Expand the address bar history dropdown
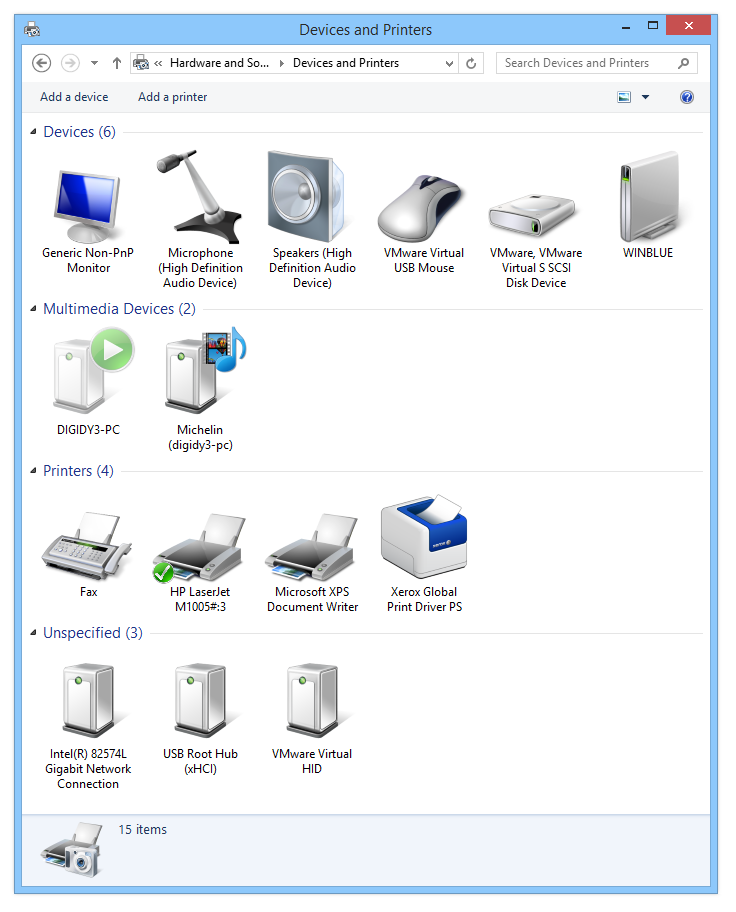The height and width of the screenshot is (912, 736). 449,63
